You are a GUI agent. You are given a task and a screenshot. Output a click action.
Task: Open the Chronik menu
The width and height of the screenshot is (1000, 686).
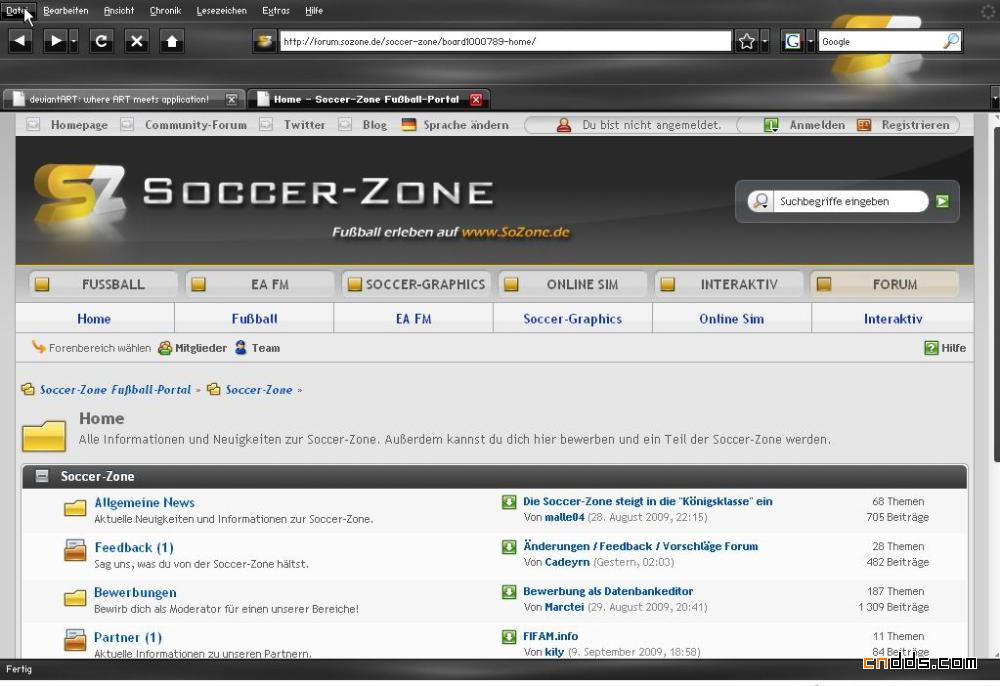(165, 11)
